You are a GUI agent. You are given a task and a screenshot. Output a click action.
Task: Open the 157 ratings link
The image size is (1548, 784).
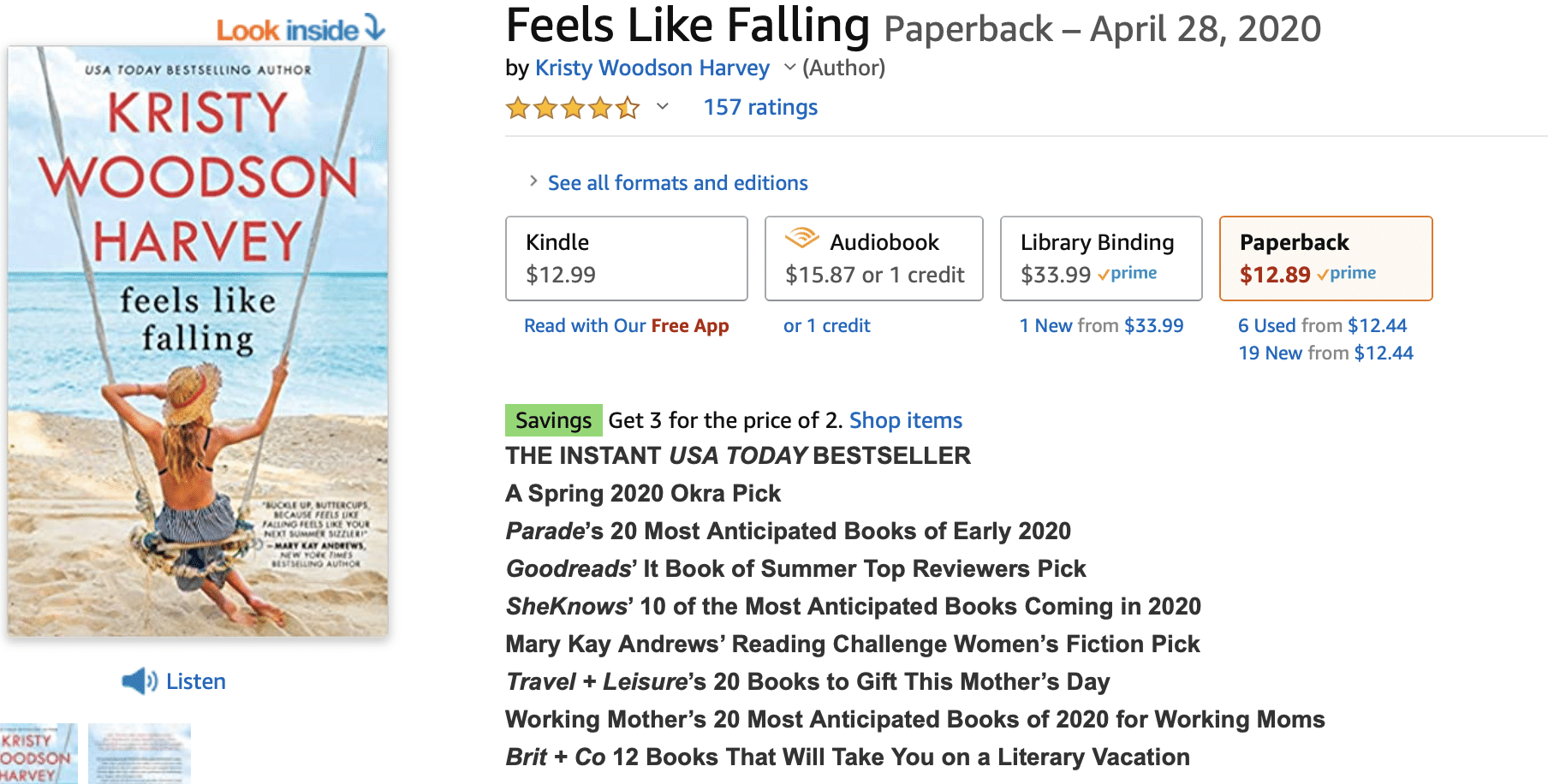point(759,107)
